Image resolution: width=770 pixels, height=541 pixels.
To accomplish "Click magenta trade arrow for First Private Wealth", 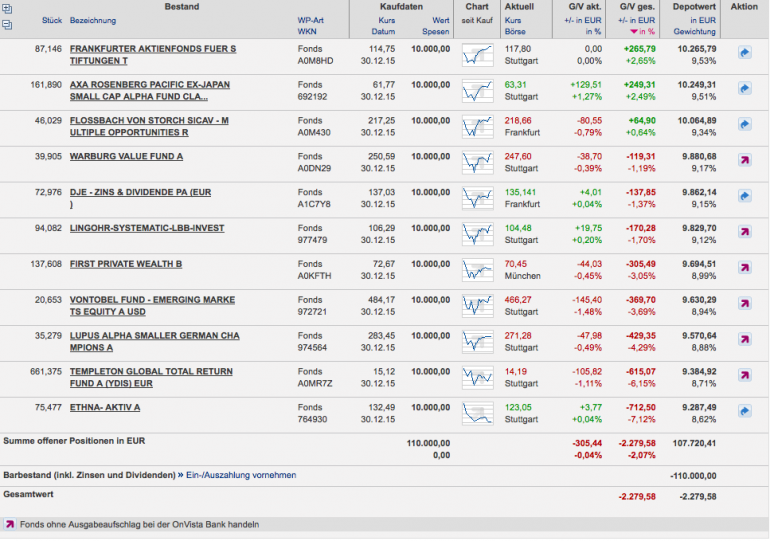I will tap(745, 268).
